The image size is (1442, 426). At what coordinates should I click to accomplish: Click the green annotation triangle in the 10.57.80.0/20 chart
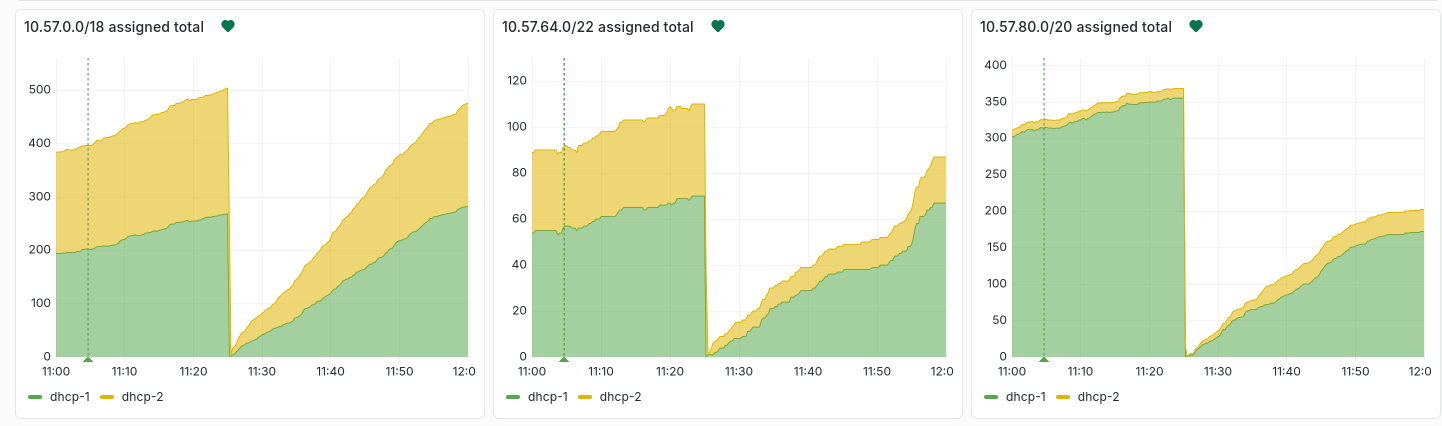[1044, 359]
